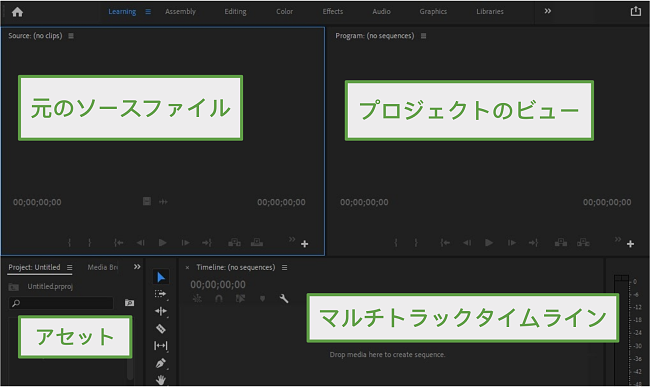Expand Program monitor transport overflow chevron
The height and width of the screenshot is (387, 650).
coord(618,239)
